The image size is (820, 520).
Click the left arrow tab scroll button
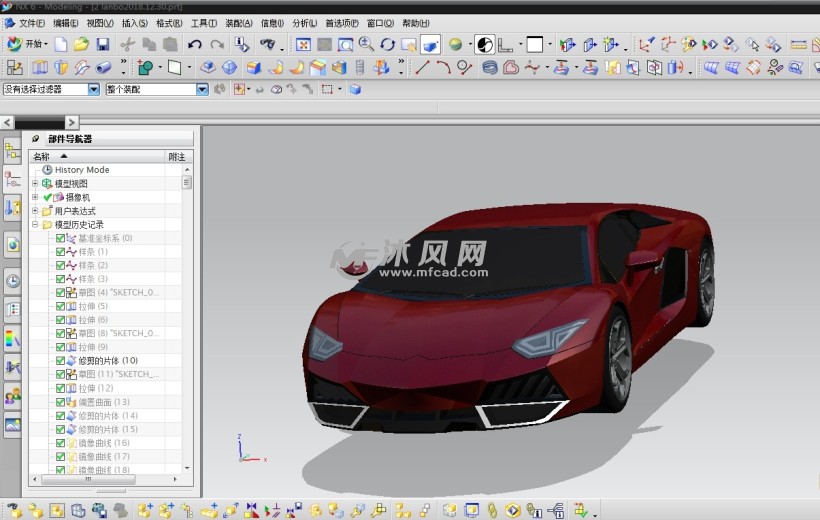[7, 122]
